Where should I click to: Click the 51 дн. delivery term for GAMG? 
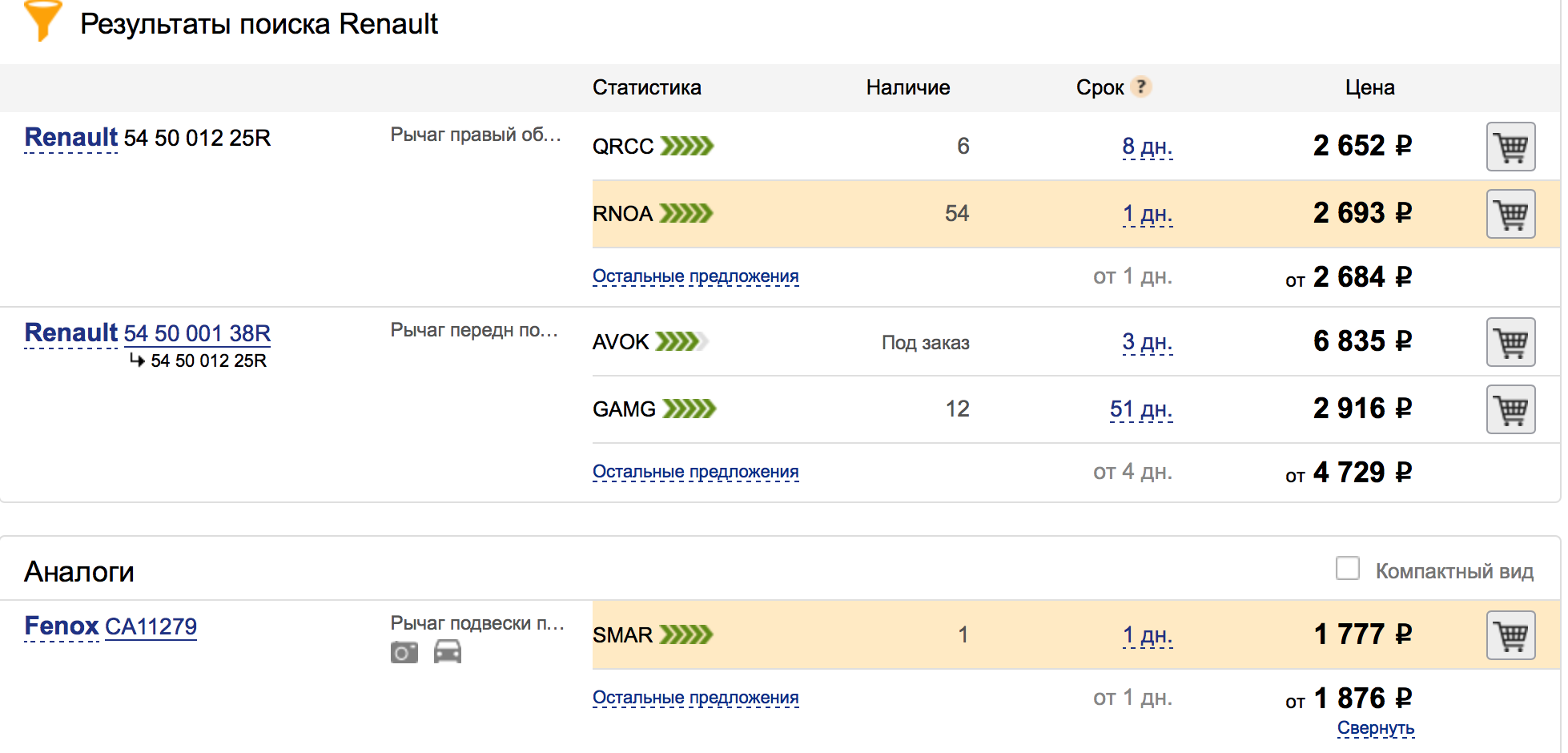[1140, 409]
